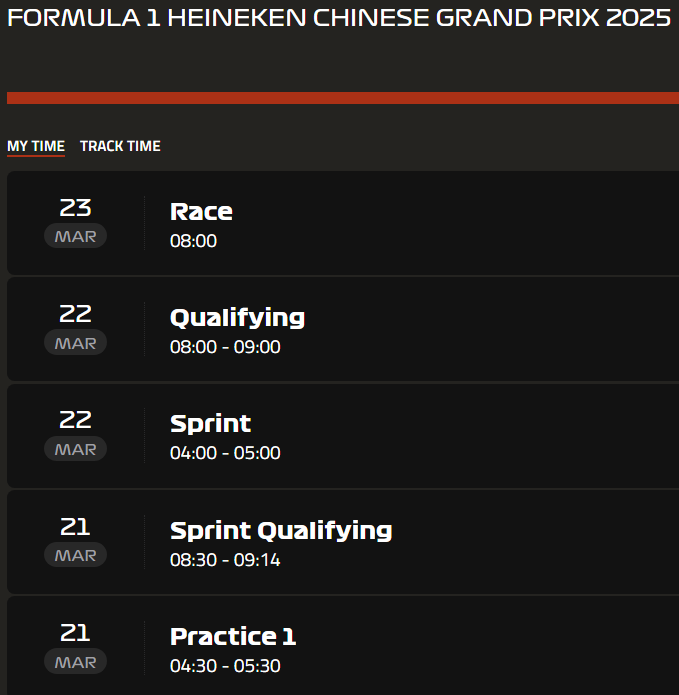Click the red divider bar under the title

[343, 98]
